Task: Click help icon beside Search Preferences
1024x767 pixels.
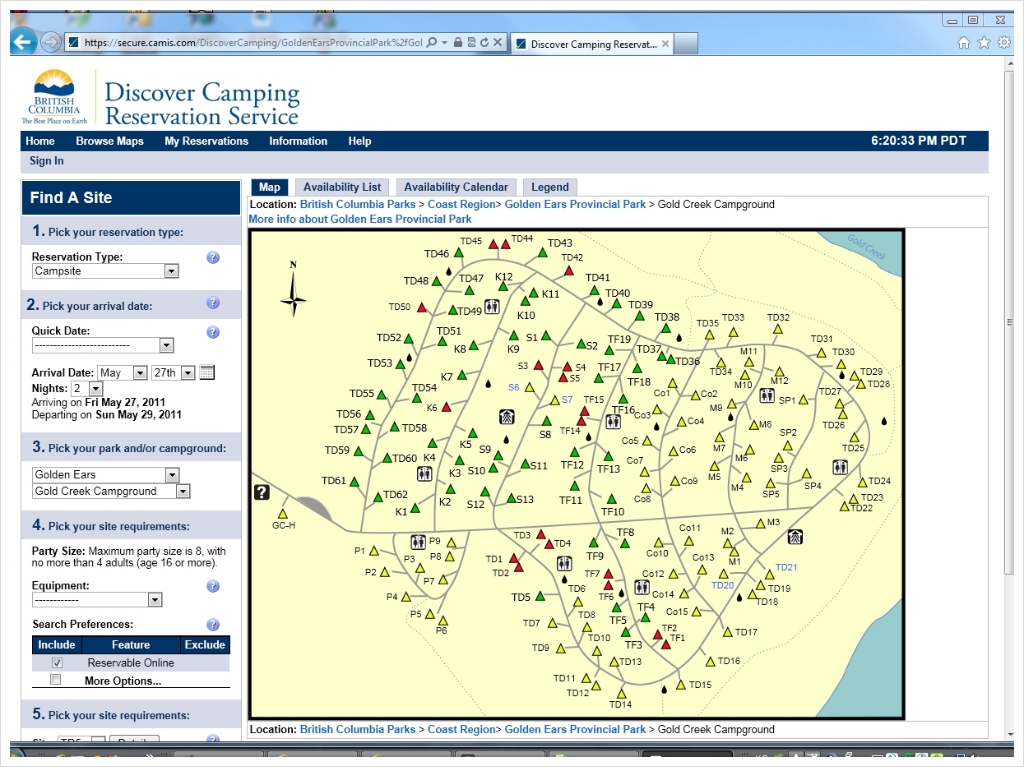Action: point(213,625)
